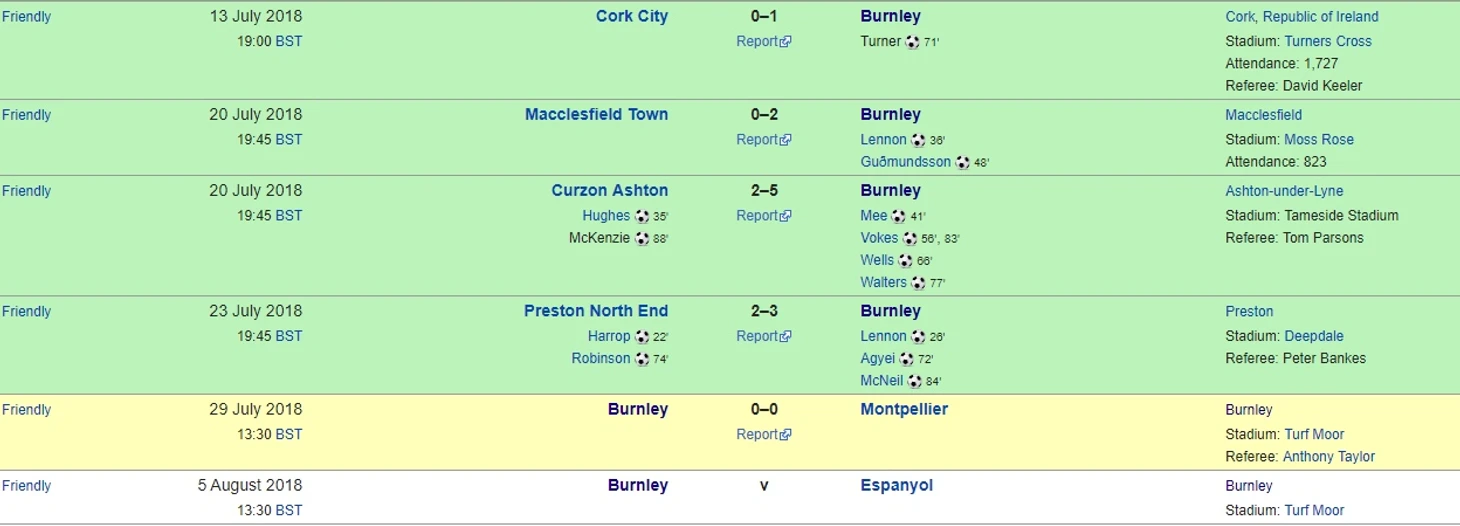The height and width of the screenshot is (526, 1460).
Task: Open the Montpellier team page
Action: pyautogui.click(x=903, y=410)
